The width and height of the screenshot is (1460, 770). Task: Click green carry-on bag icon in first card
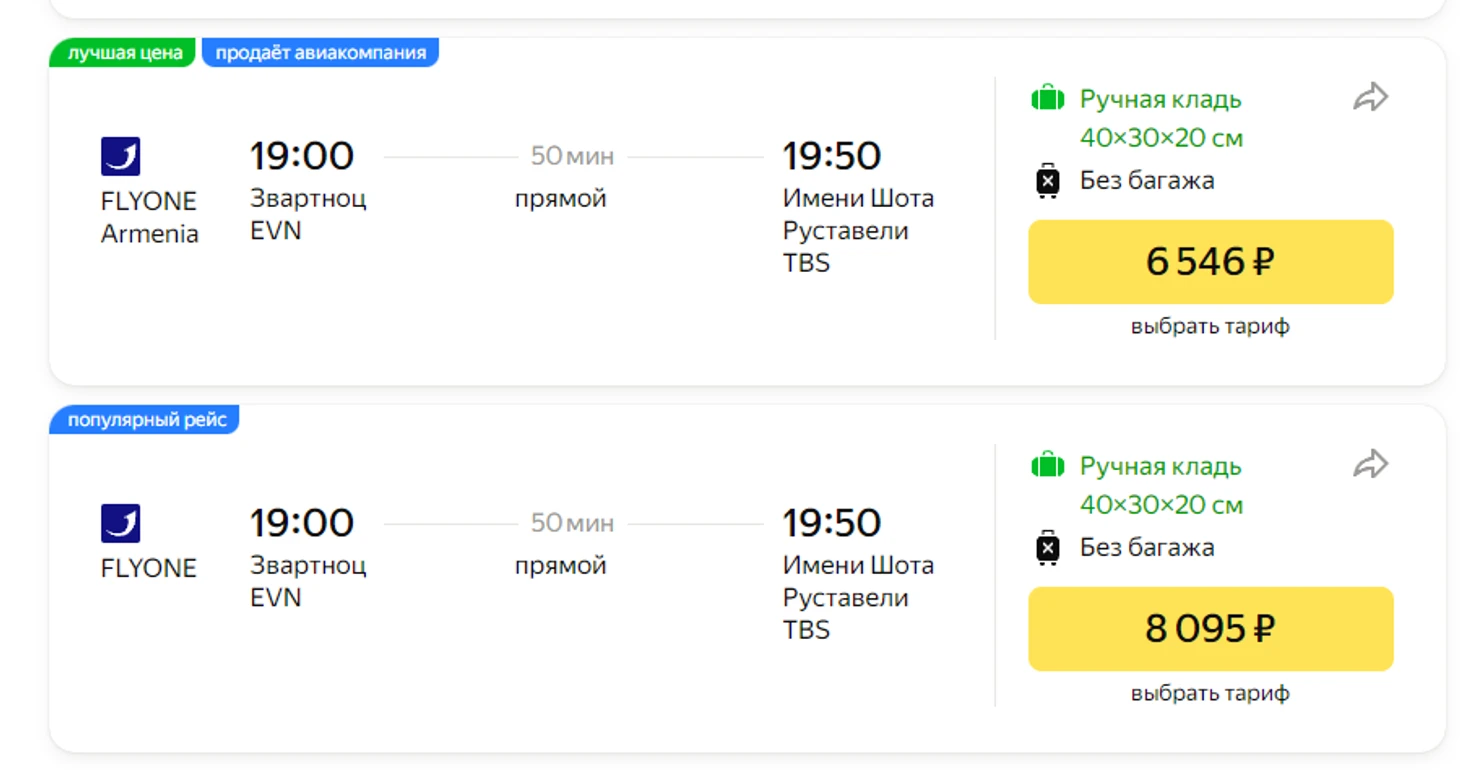1047,98
